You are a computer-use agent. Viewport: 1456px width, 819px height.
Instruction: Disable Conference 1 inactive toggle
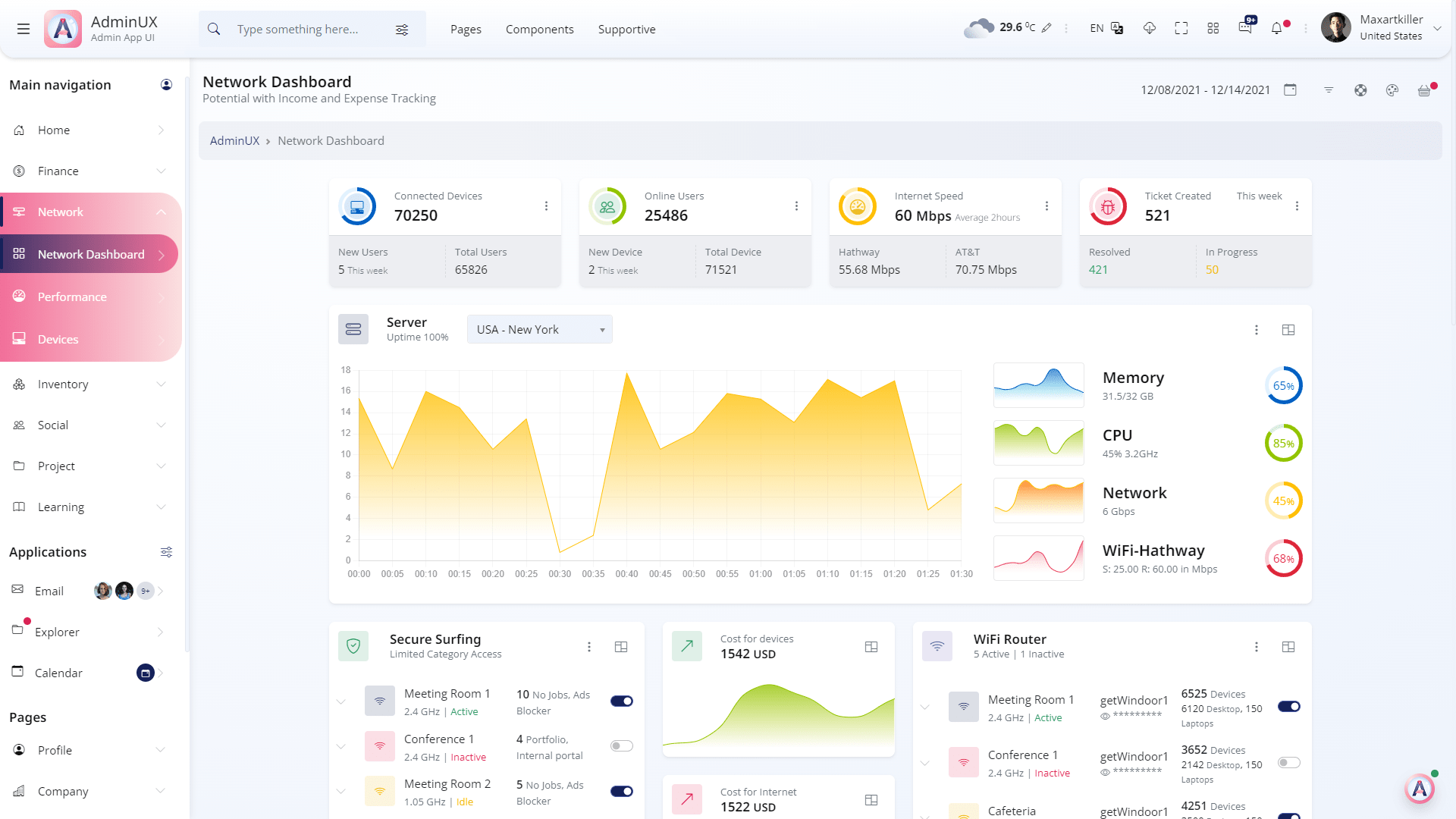[x=621, y=746]
